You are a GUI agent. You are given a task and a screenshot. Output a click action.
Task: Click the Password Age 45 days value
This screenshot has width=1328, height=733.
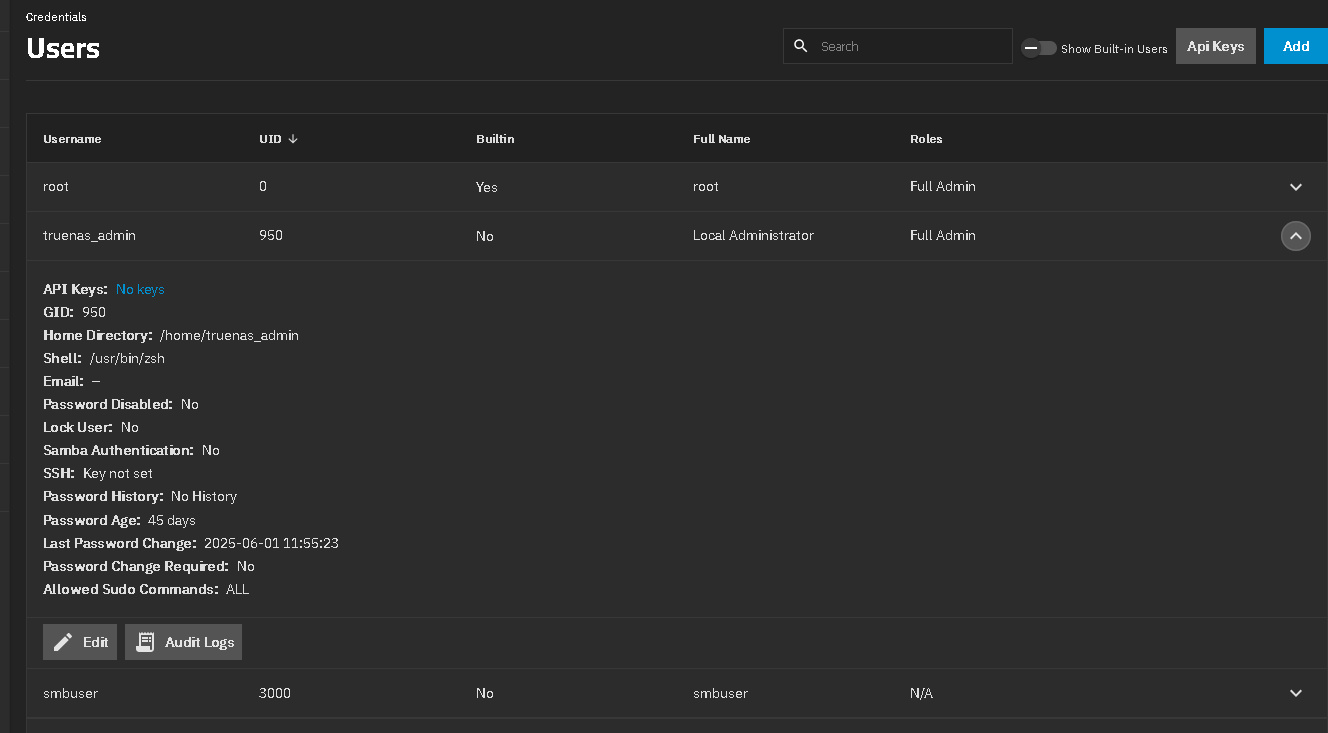172,520
